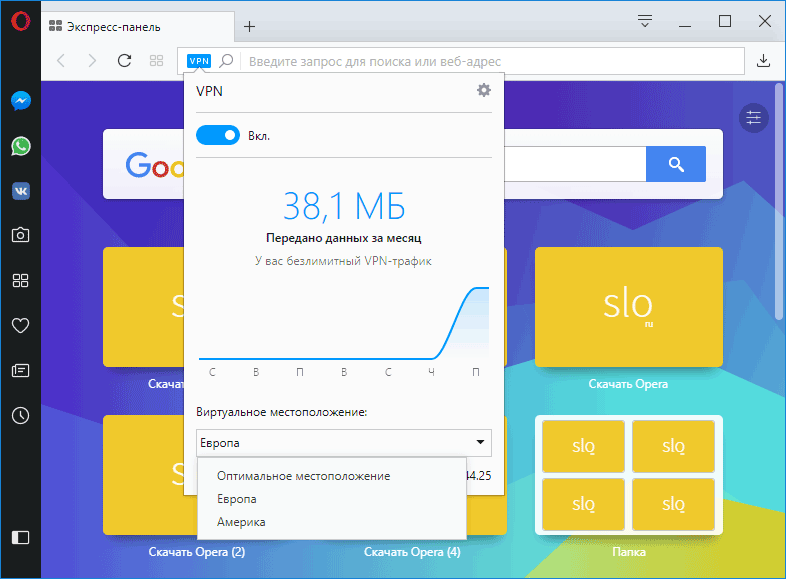
Task: Open Speed Dial from the sidebar grid icon
Action: [21, 280]
